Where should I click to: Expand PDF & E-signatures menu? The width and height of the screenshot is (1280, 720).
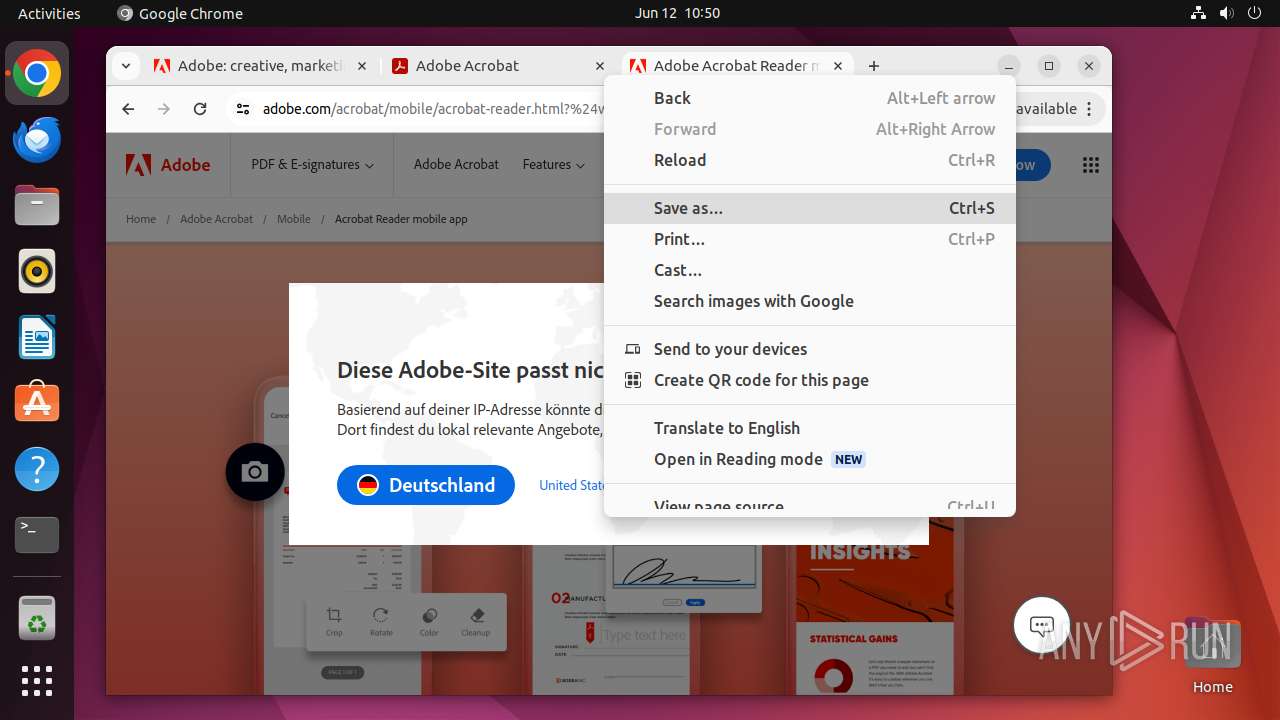click(x=313, y=165)
